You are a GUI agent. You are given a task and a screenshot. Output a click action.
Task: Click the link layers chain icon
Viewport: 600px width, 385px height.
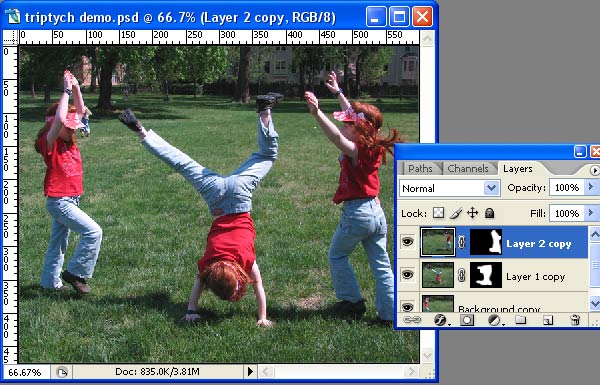click(411, 320)
